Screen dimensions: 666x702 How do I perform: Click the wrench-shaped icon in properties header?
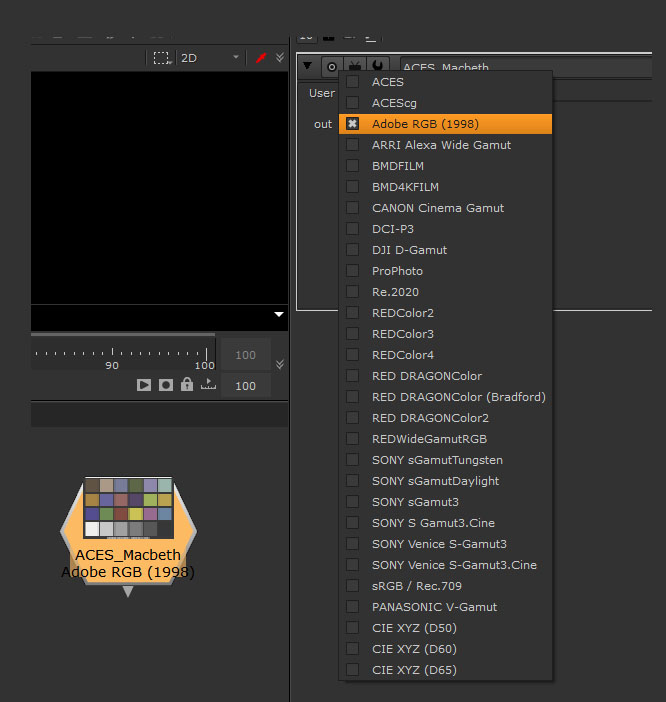pyautogui.click(x=378, y=67)
